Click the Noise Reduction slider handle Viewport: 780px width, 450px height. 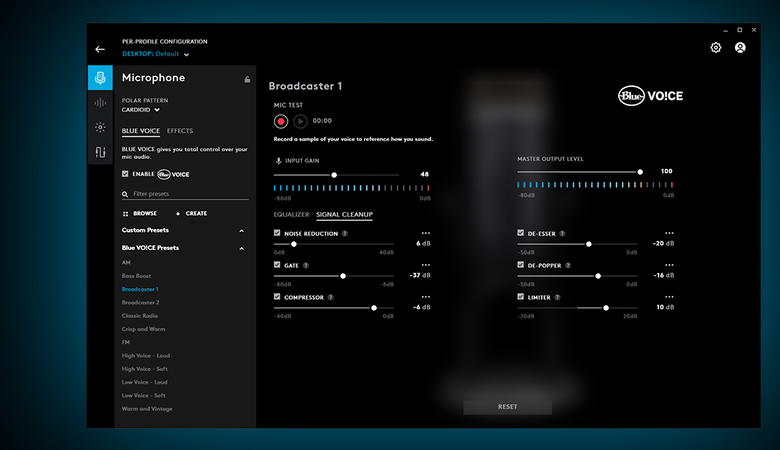coord(294,244)
